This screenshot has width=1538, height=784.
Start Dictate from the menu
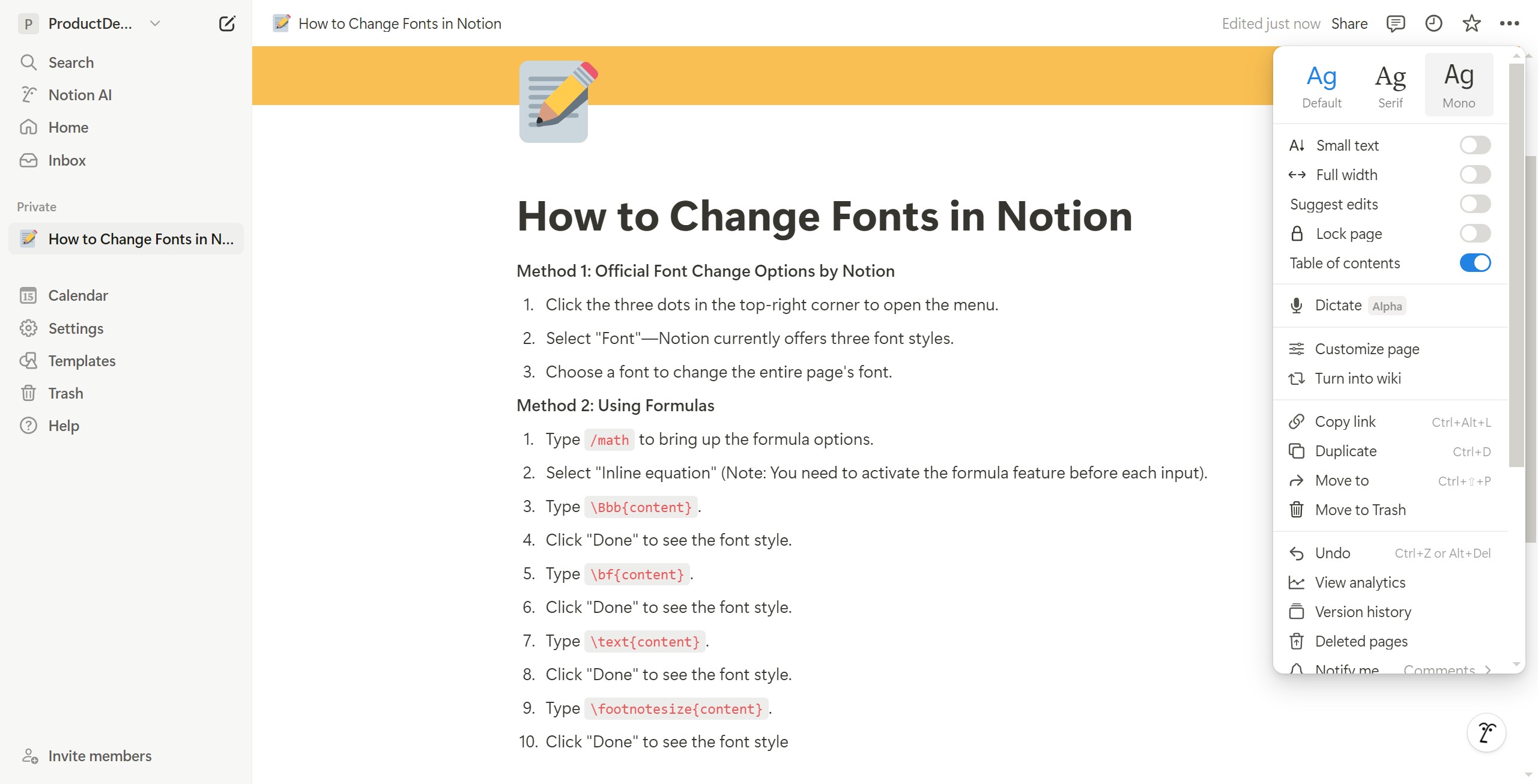point(1390,306)
